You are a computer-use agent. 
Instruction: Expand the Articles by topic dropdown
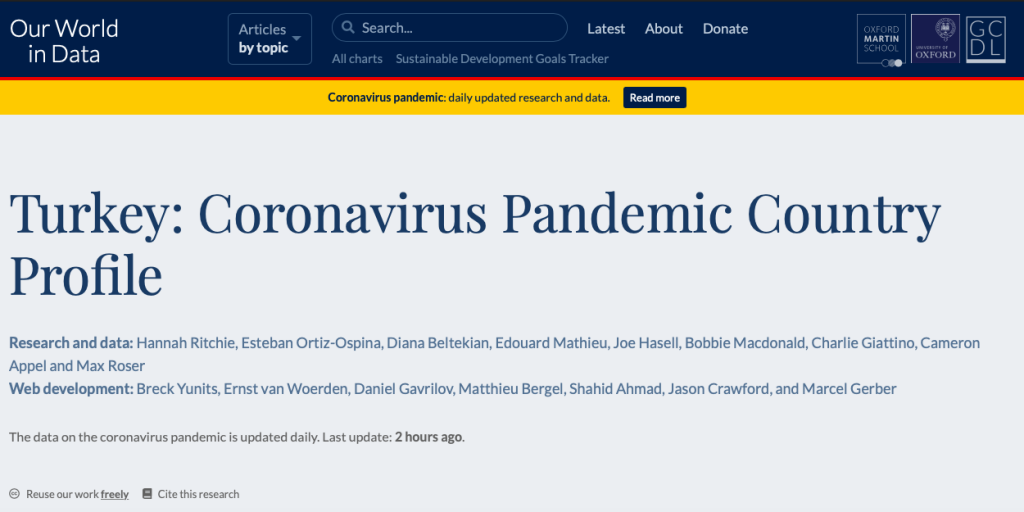pyautogui.click(x=269, y=39)
